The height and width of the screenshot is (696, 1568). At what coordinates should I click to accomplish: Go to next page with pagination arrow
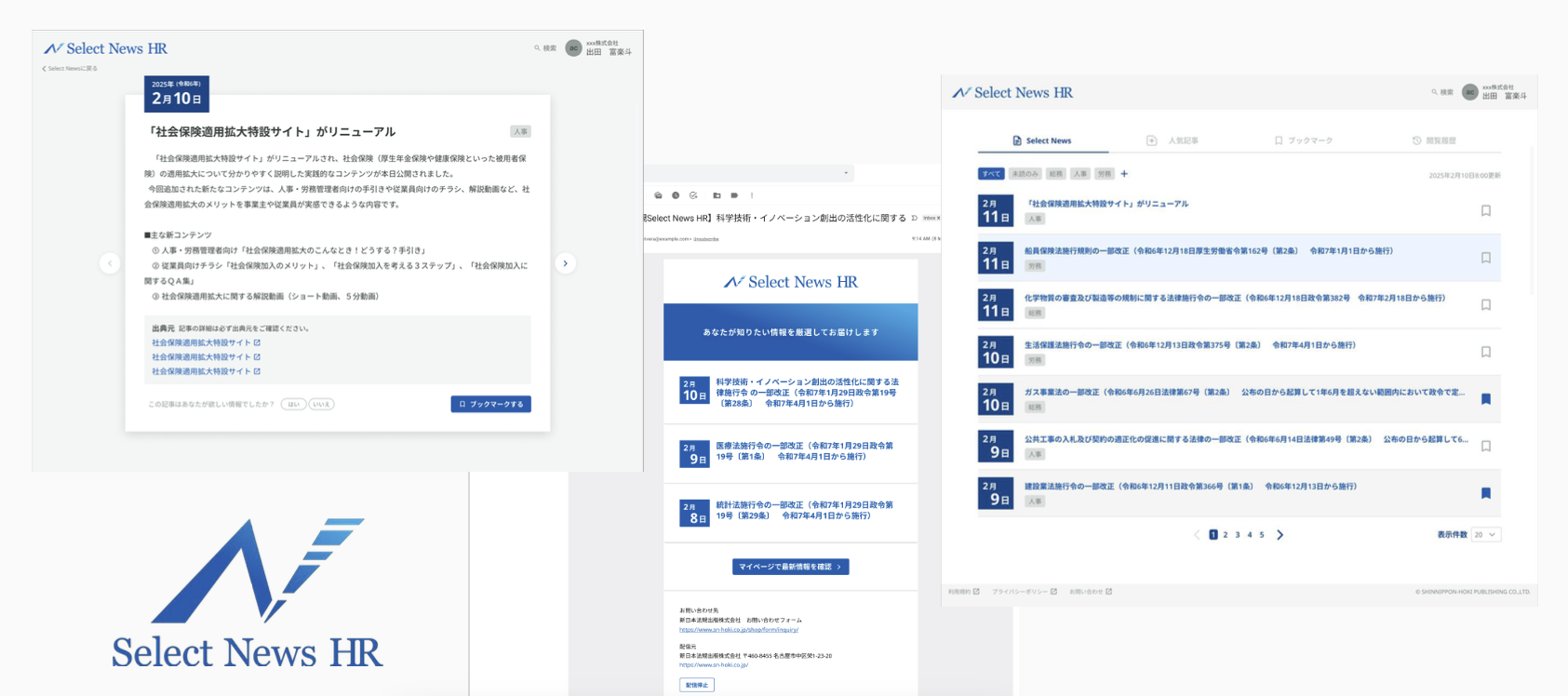1280,535
